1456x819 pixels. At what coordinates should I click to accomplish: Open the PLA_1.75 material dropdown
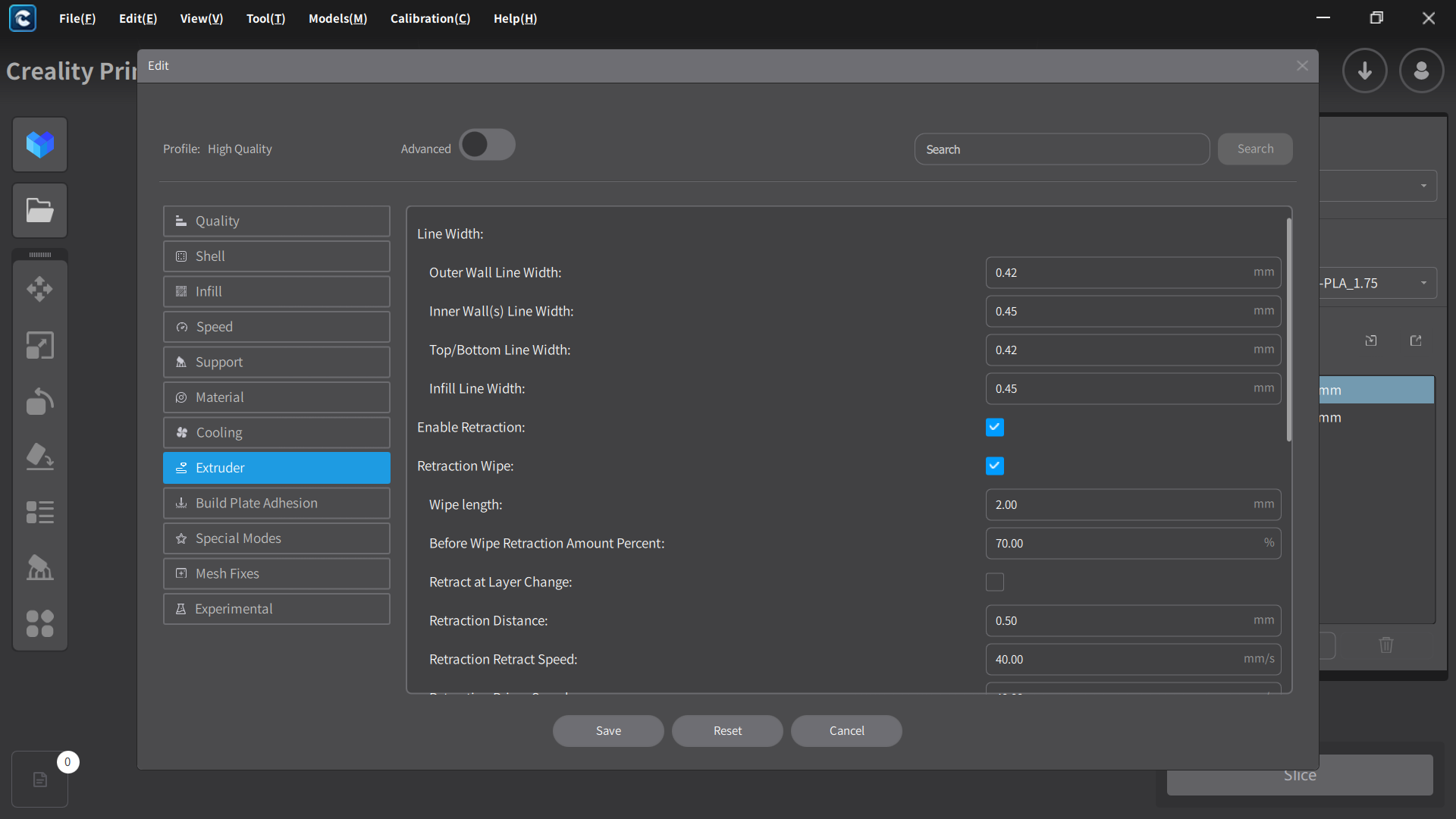tap(1378, 283)
